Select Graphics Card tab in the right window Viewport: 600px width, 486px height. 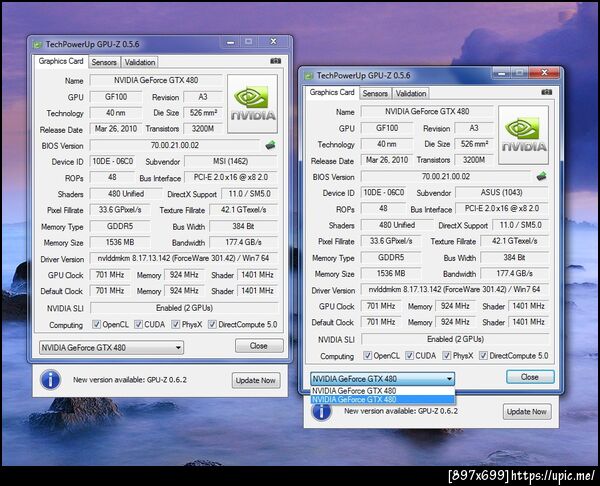tap(332, 92)
